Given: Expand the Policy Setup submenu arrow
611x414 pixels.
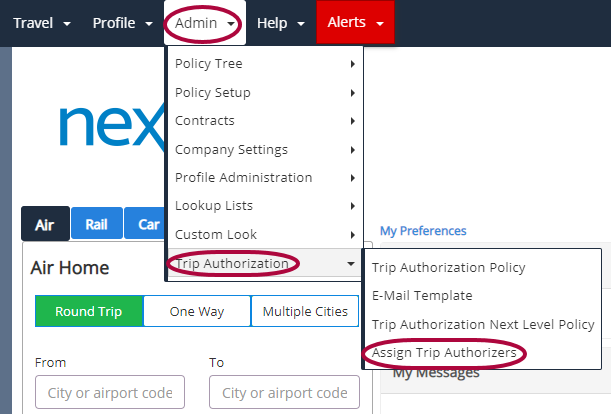Looking at the screenshot, I should click(353, 93).
